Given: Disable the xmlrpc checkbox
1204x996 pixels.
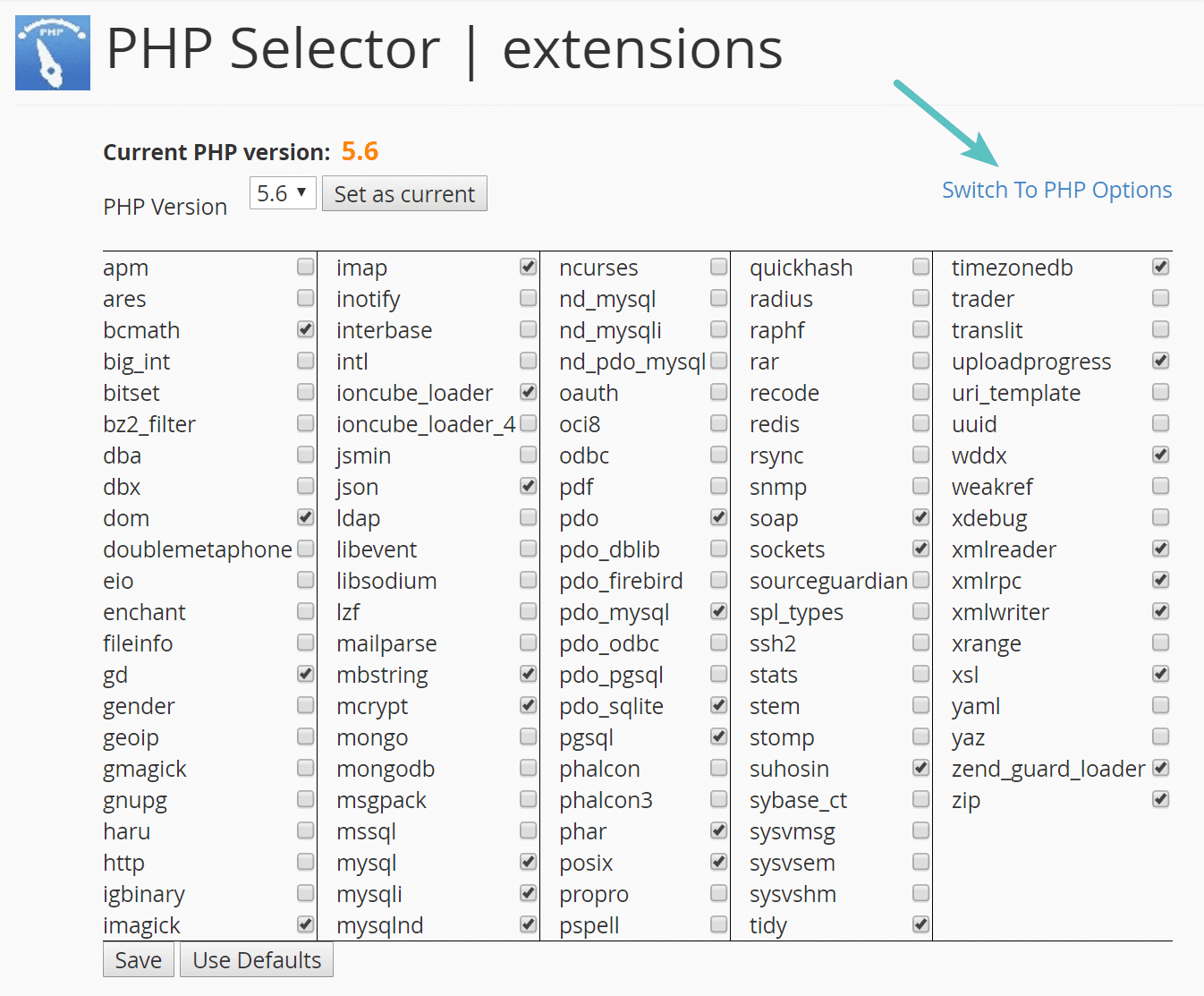Looking at the screenshot, I should click(1161, 580).
